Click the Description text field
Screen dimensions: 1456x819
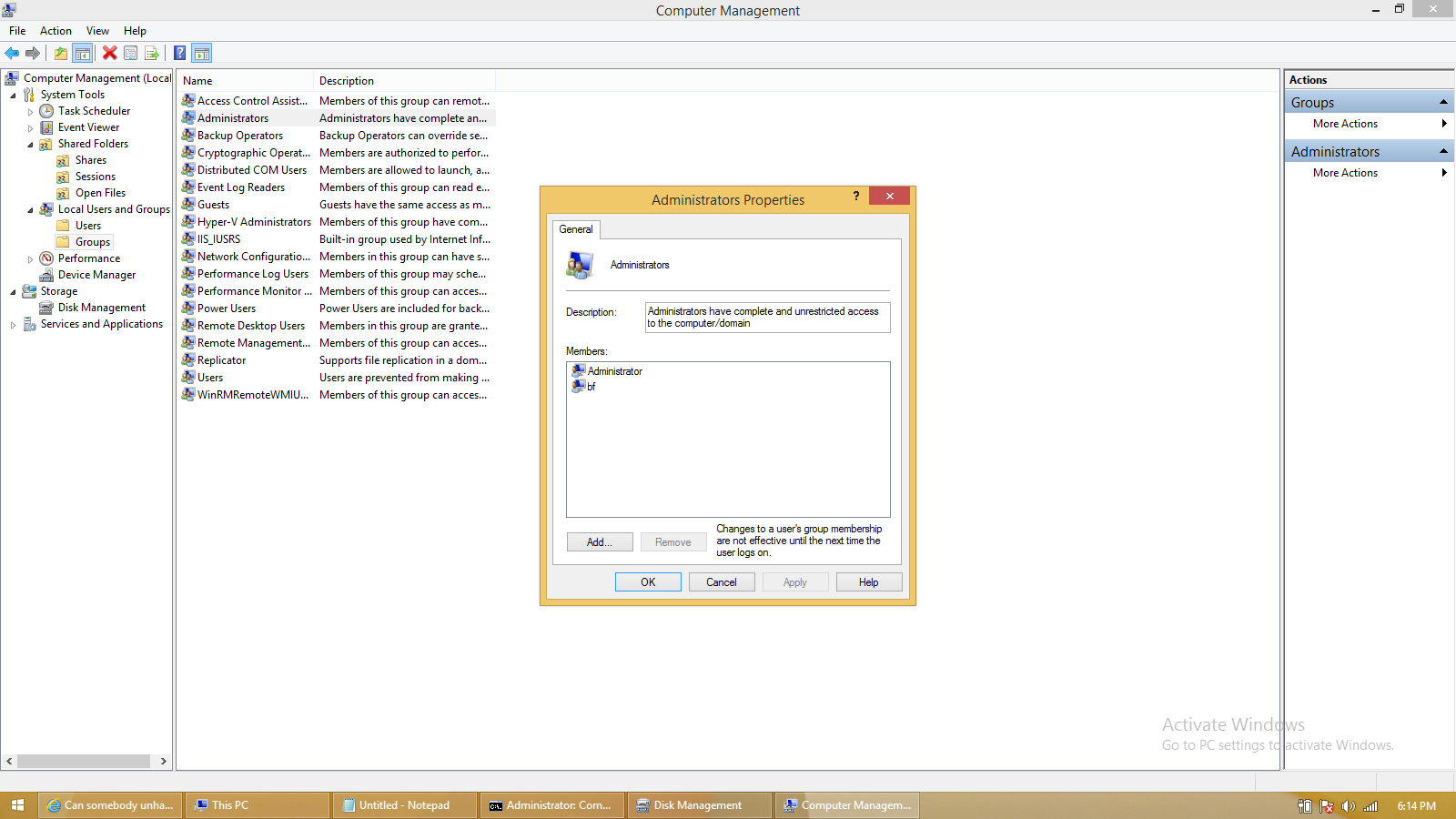coord(768,318)
